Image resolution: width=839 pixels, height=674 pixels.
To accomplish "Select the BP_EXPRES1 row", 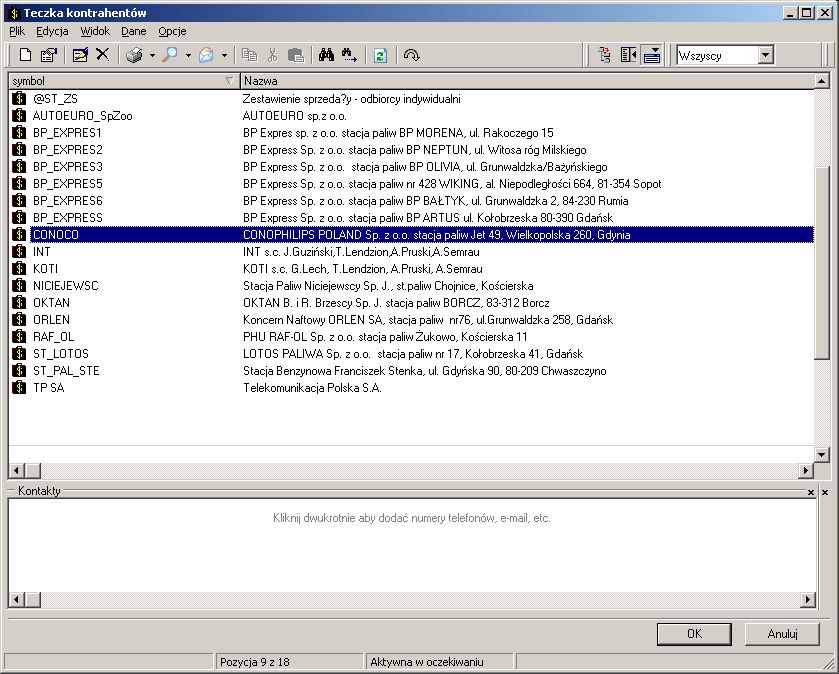I will pos(411,133).
